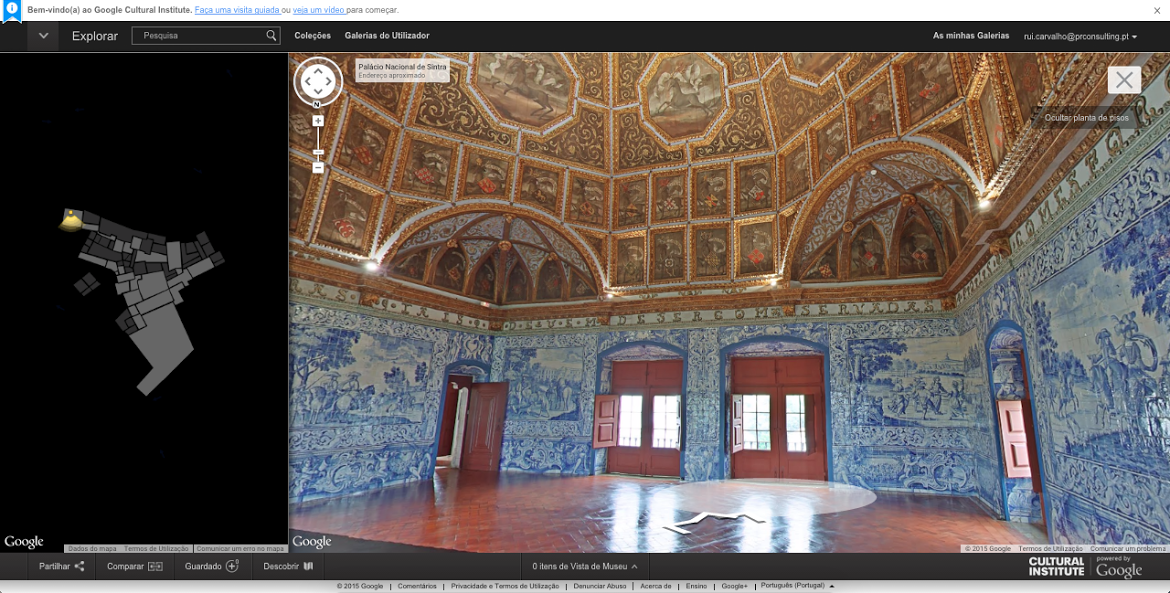The height and width of the screenshot is (593, 1170).
Task: Close the museum view with X
Action: coord(1124,80)
